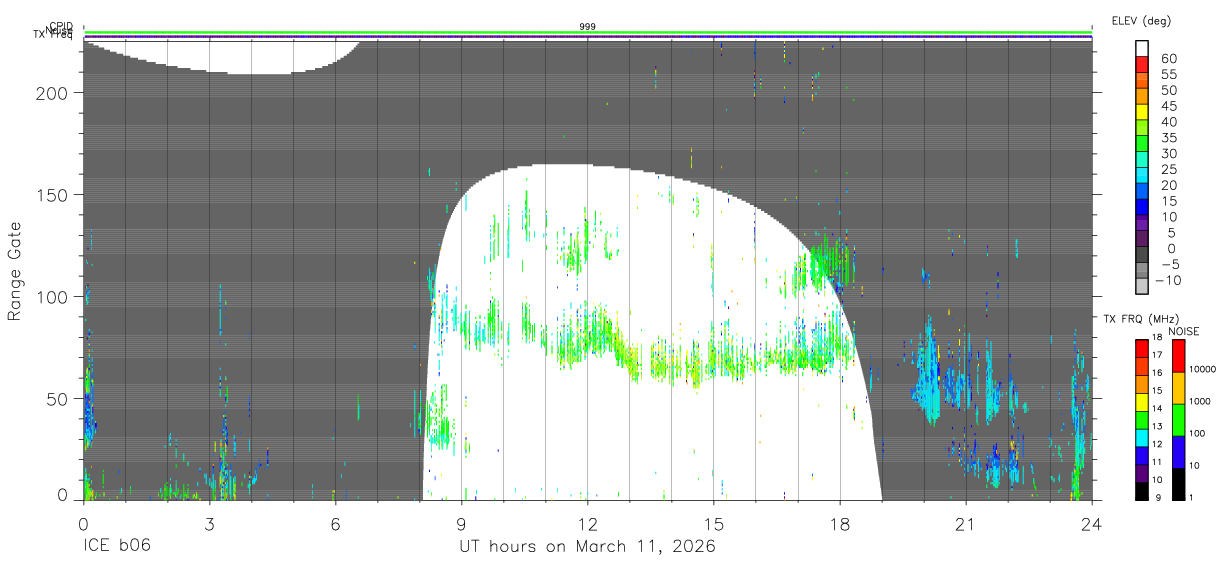Click the 'Range Gate' y-axis label
The image size is (1228, 567).
tap(15, 272)
